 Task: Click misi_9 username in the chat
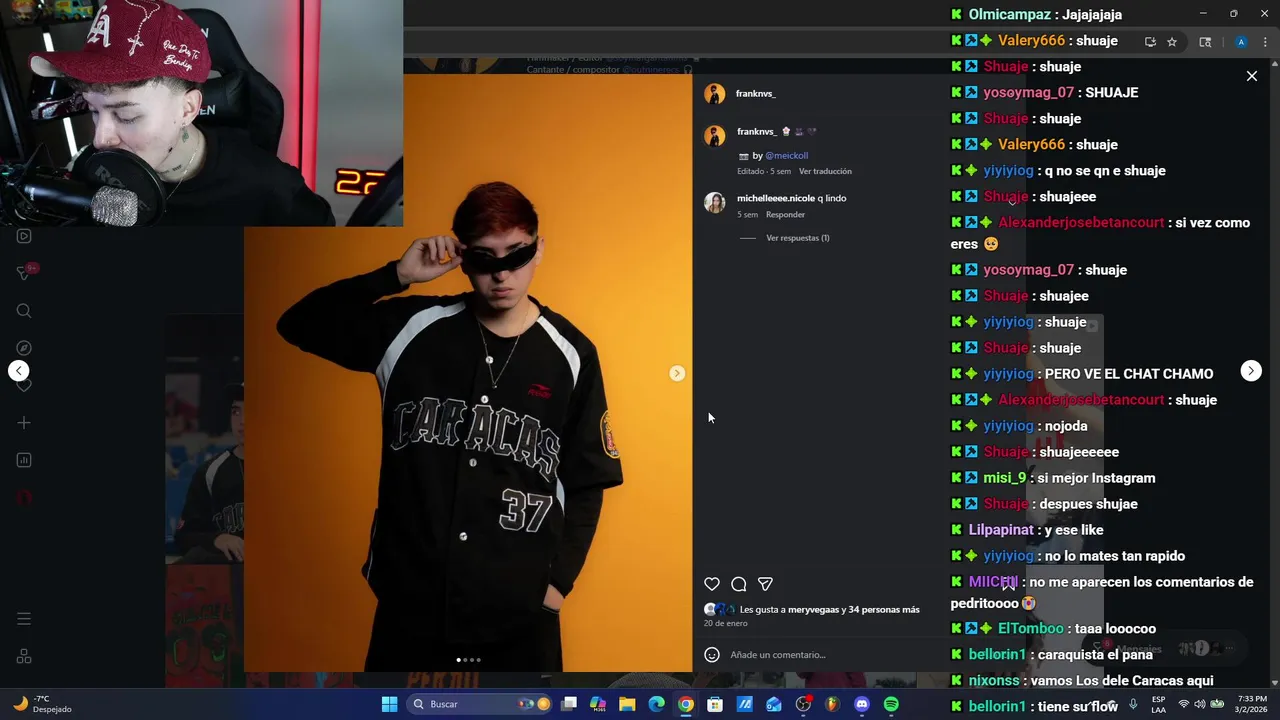click(1004, 478)
